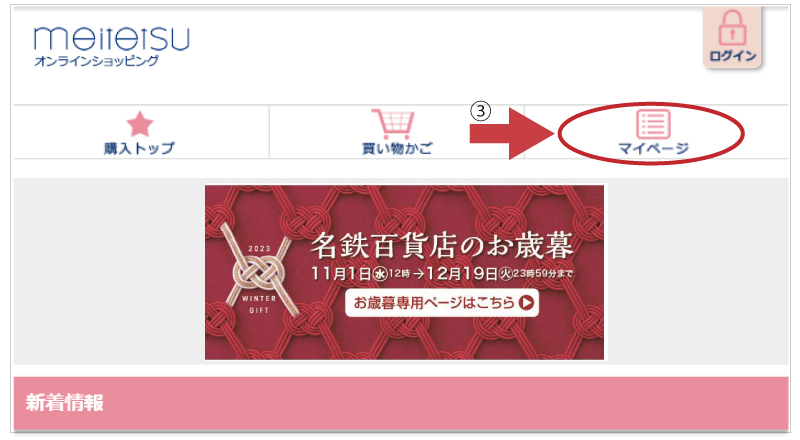The image size is (800, 440).
Task: Click the ログイン button label
Action: coord(733,56)
